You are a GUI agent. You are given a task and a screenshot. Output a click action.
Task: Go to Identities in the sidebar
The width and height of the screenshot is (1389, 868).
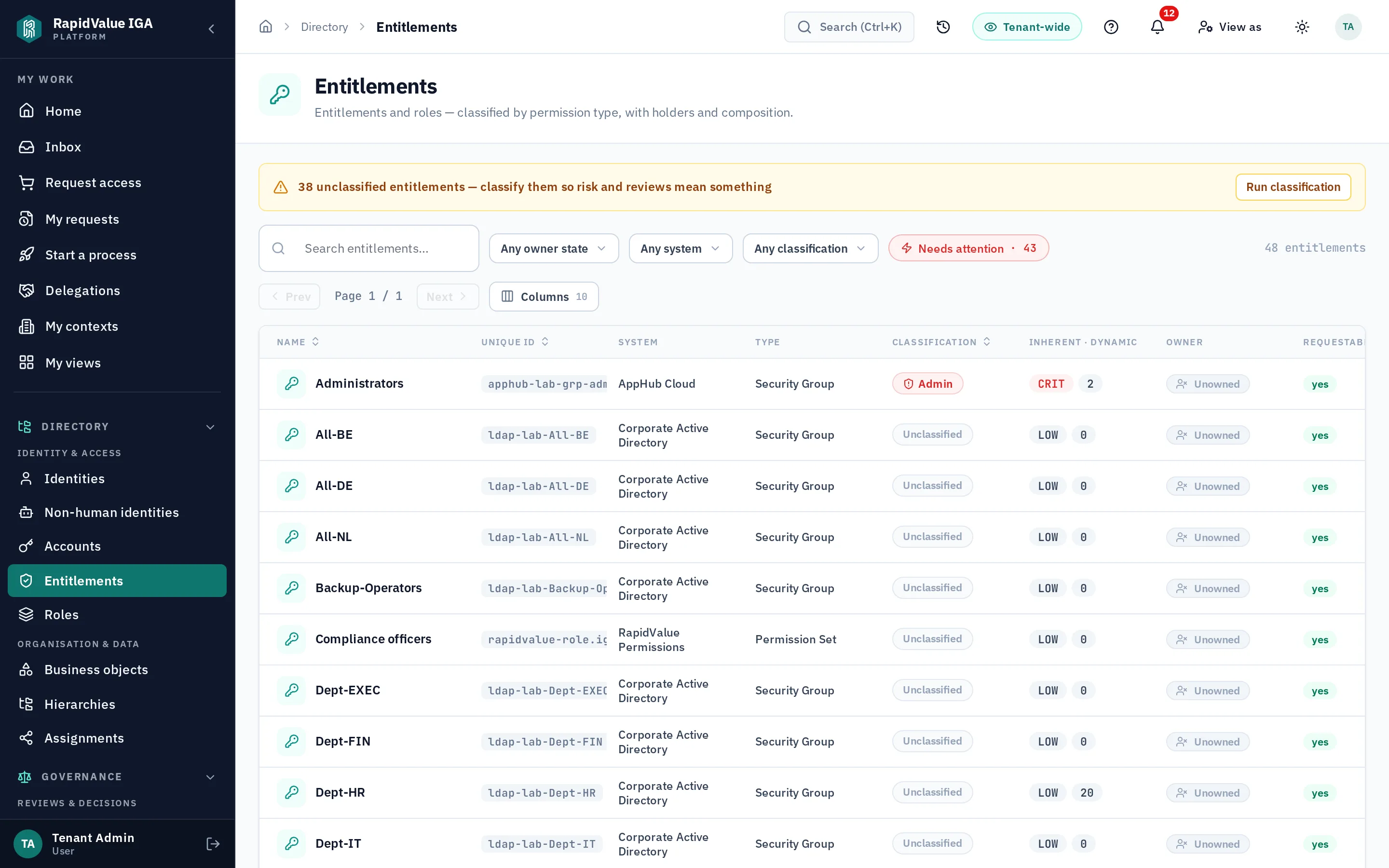click(x=117, y=478)
